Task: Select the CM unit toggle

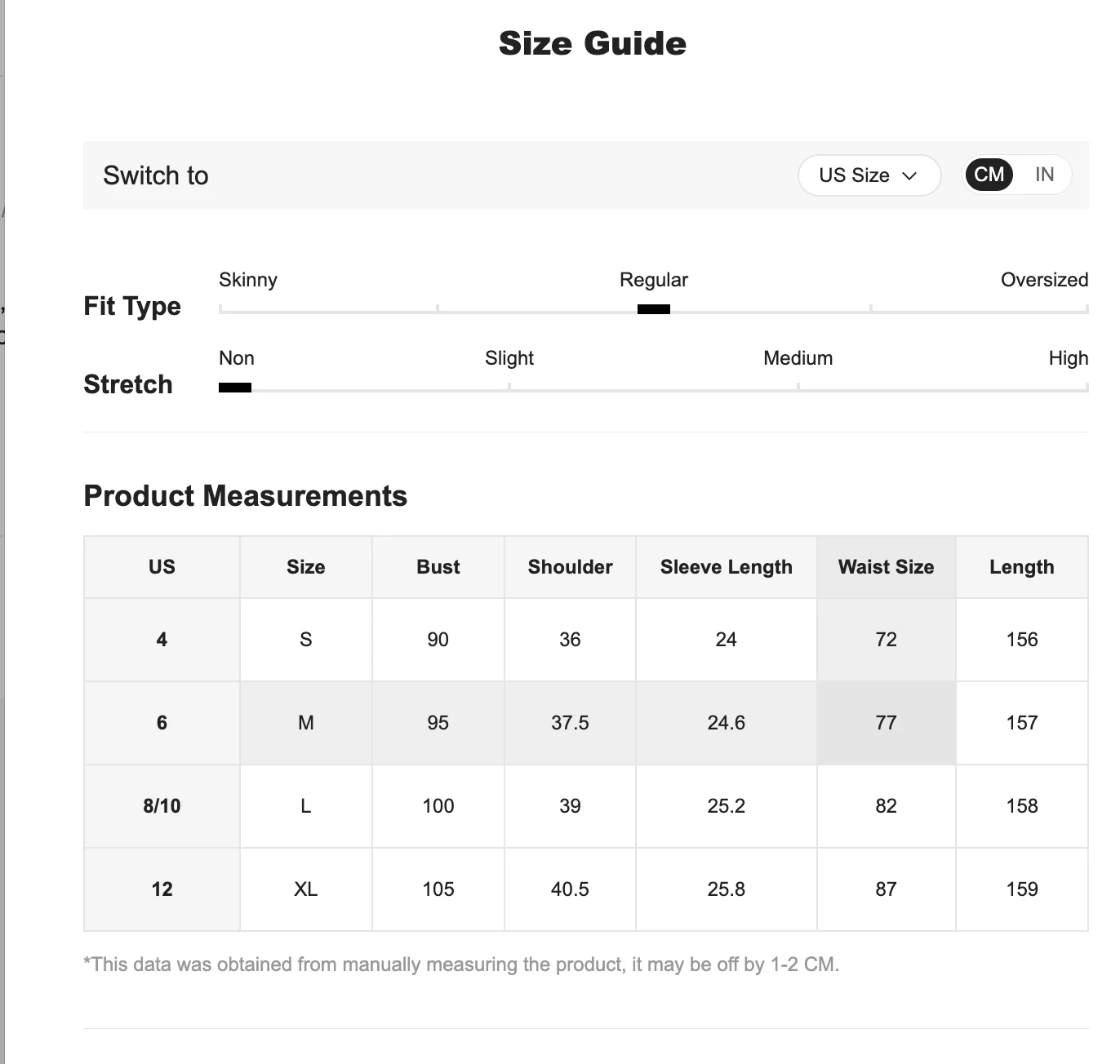Action: click(x=989, y=175)
